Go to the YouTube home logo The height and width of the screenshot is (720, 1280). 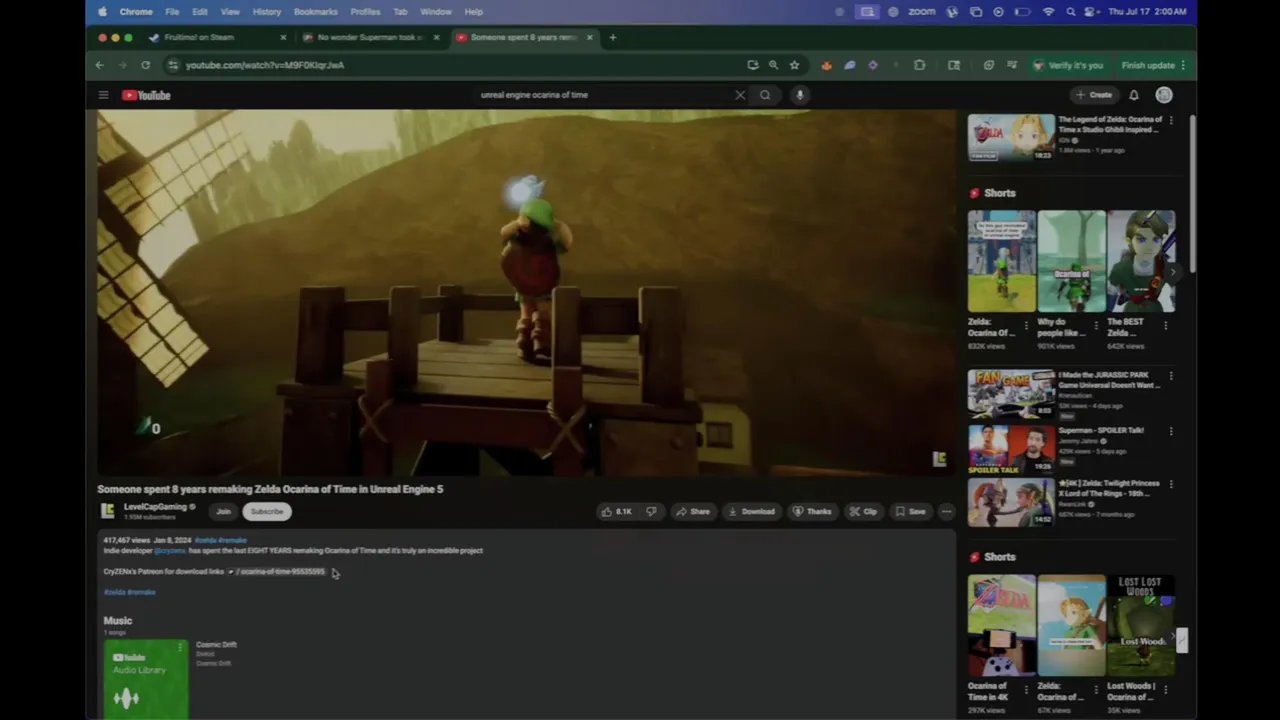146,95
